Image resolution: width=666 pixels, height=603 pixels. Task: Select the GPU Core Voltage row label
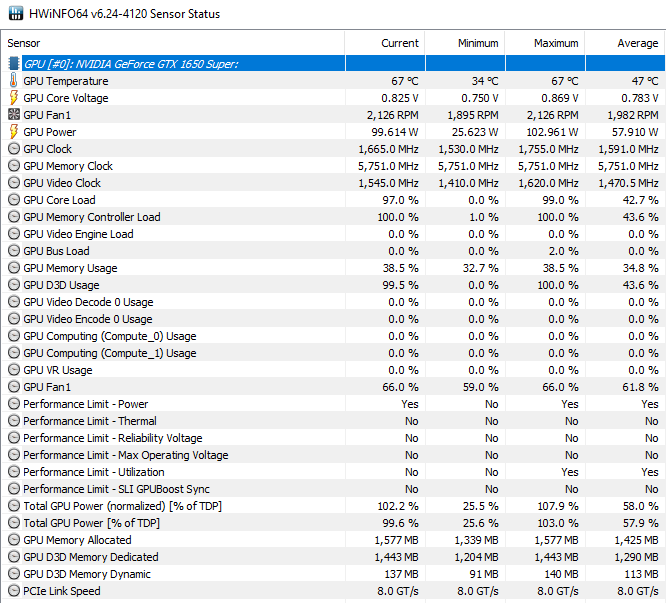pos(66,98)
